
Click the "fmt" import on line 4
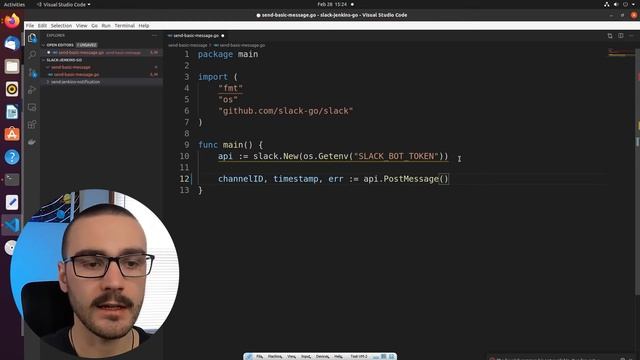pyautogui.click(x=231, y=88)
